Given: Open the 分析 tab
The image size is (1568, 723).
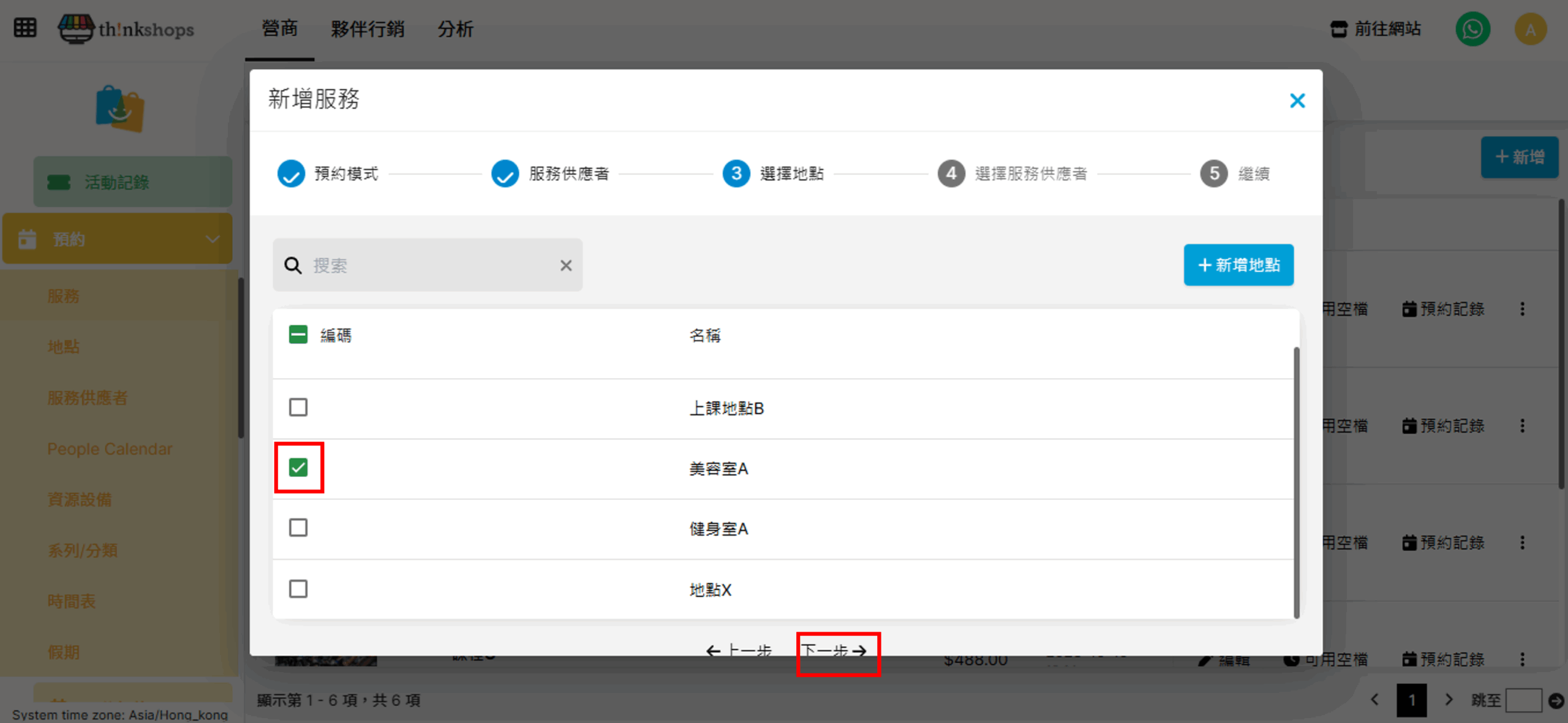Looking at the screenshot, I should point(455,29).
